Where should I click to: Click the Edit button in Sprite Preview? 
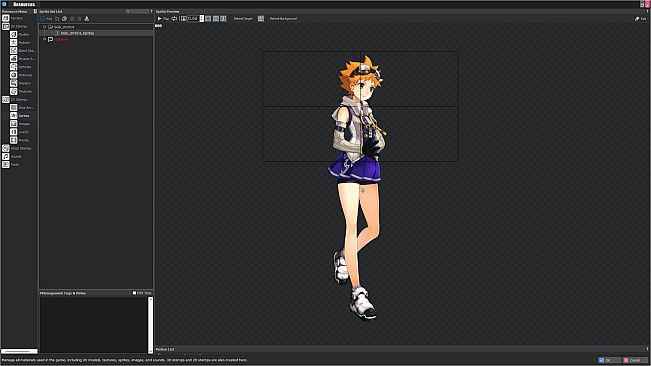click(641, 19)
